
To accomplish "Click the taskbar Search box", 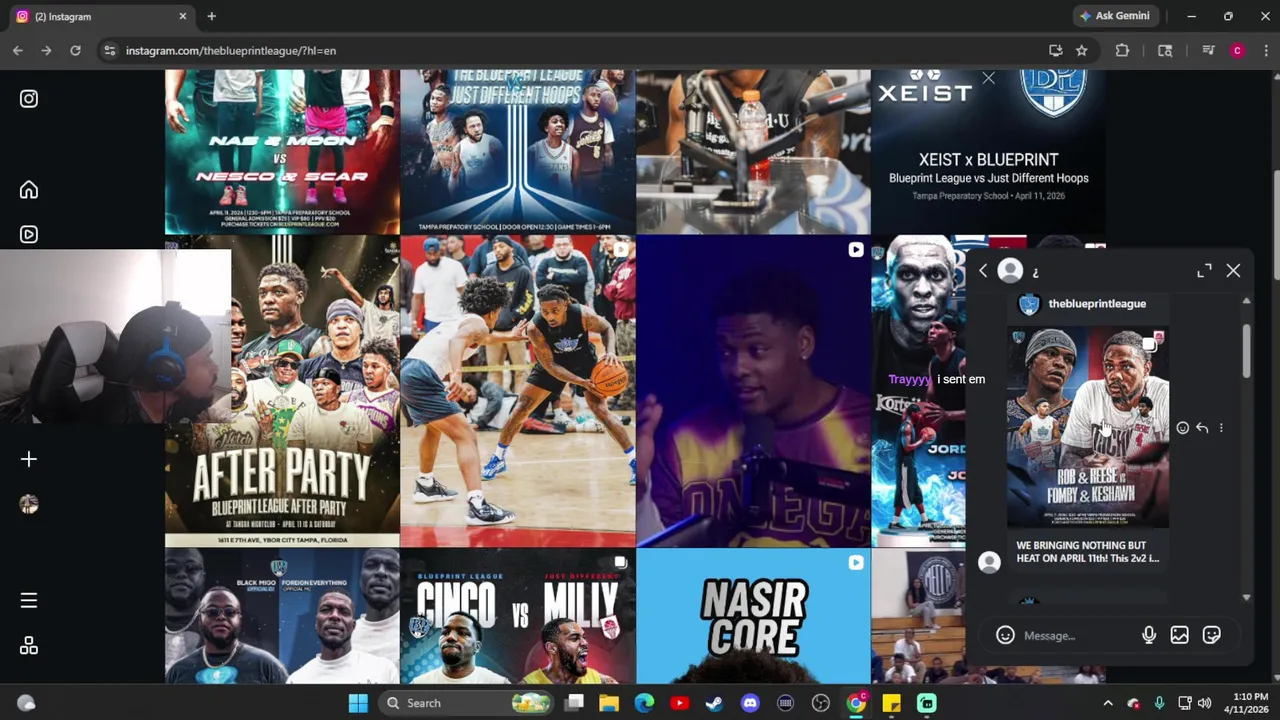I will (x=467, y=703).
